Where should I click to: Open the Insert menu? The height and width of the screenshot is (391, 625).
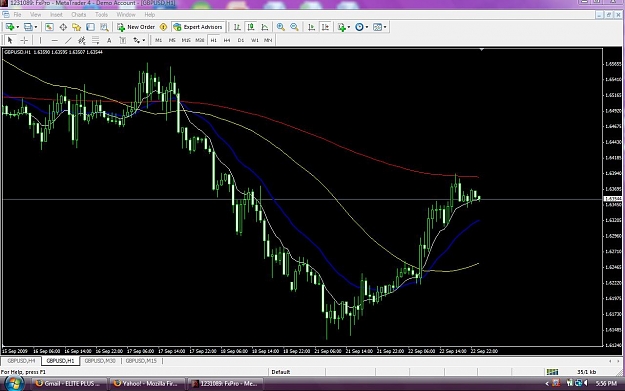point(56,15)
